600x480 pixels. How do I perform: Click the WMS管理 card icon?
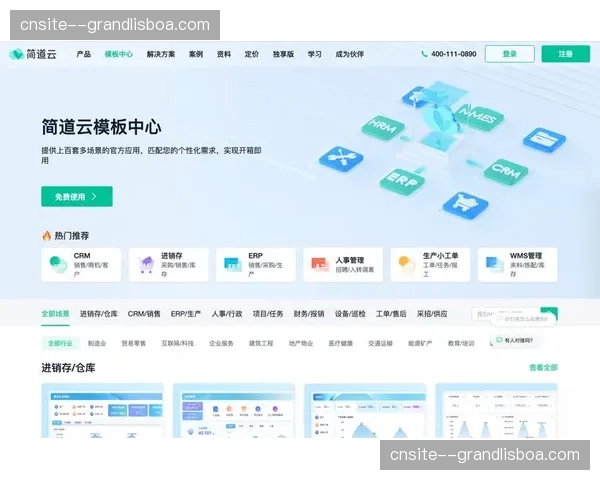point(494,264)
